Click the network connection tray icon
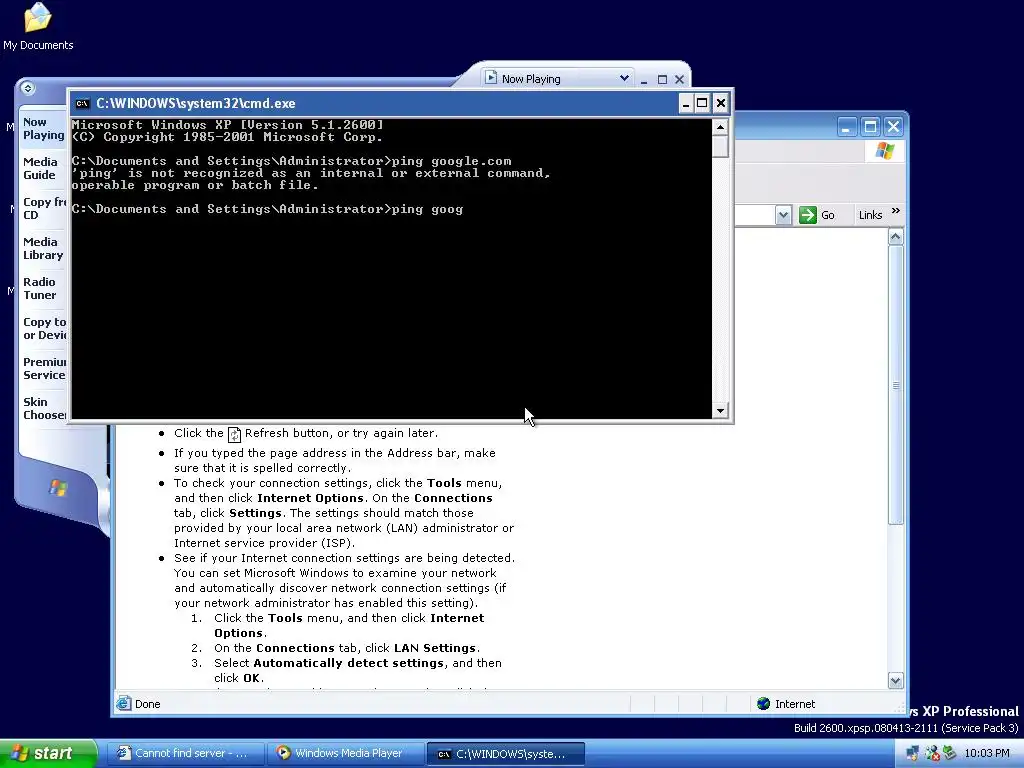The height and width of the screenshot is (768, 1024). 912,754
